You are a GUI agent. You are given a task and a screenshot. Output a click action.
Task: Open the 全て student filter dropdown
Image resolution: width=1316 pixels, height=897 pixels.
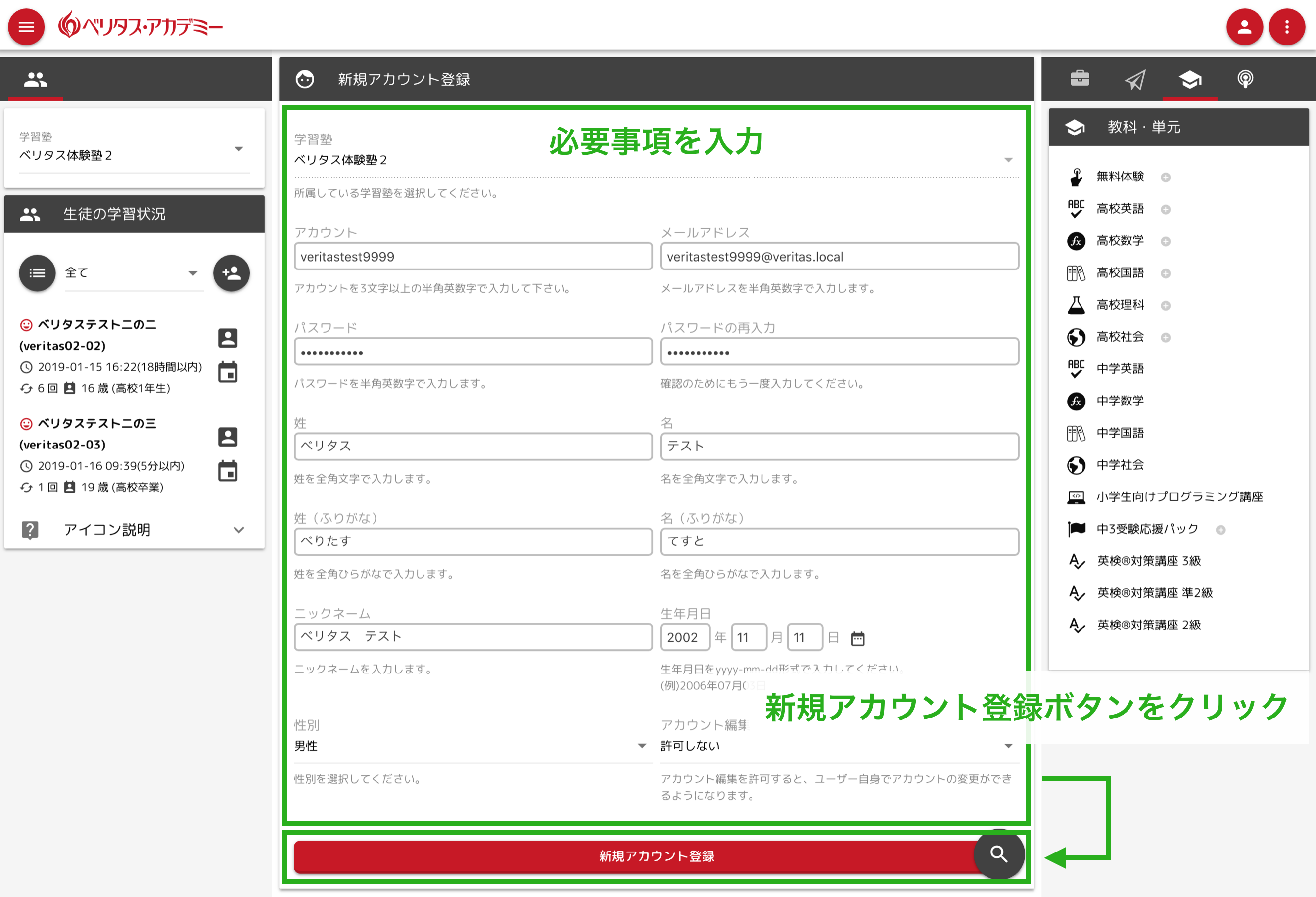tap(134, 273)
